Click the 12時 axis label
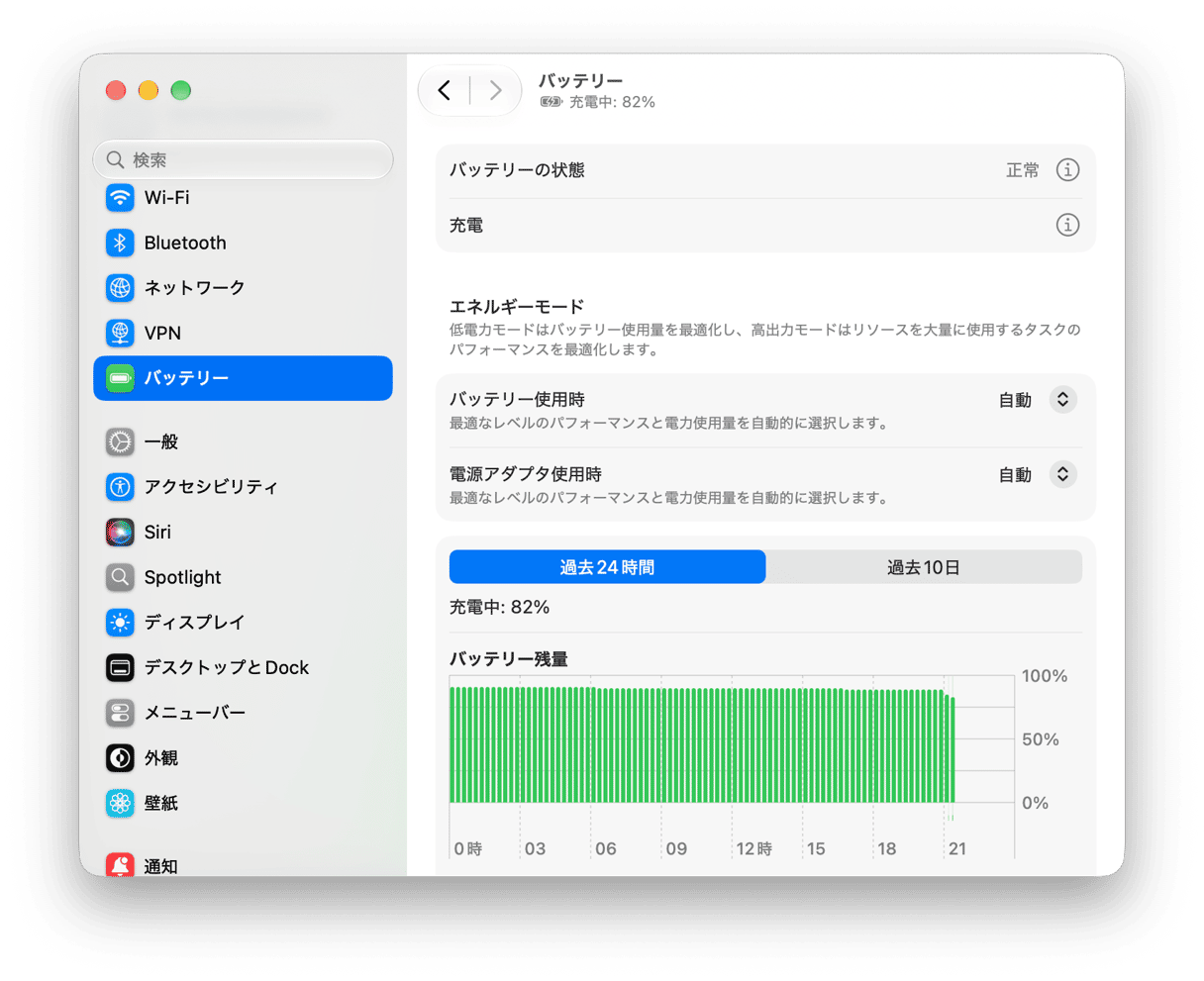The height and width of the screenshot is (981, 1204). click(x=754, y=848)
